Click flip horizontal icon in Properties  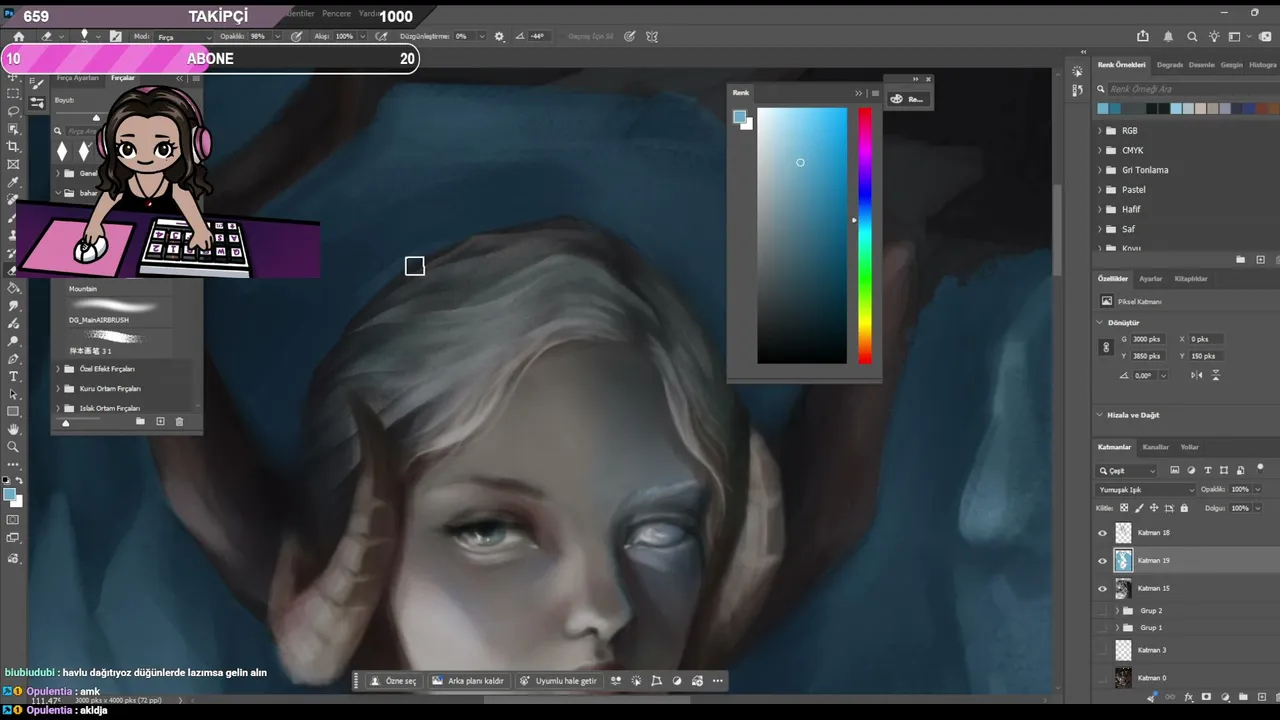(1197, 375)
